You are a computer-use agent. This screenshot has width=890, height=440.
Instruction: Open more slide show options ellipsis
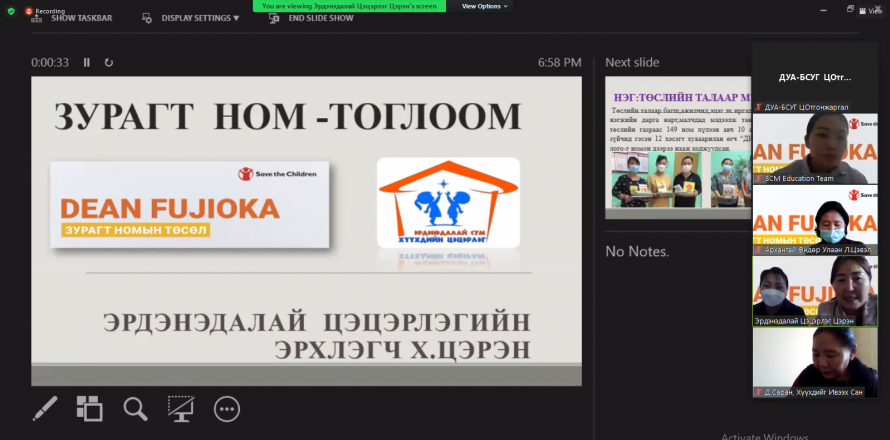[227, 409]
